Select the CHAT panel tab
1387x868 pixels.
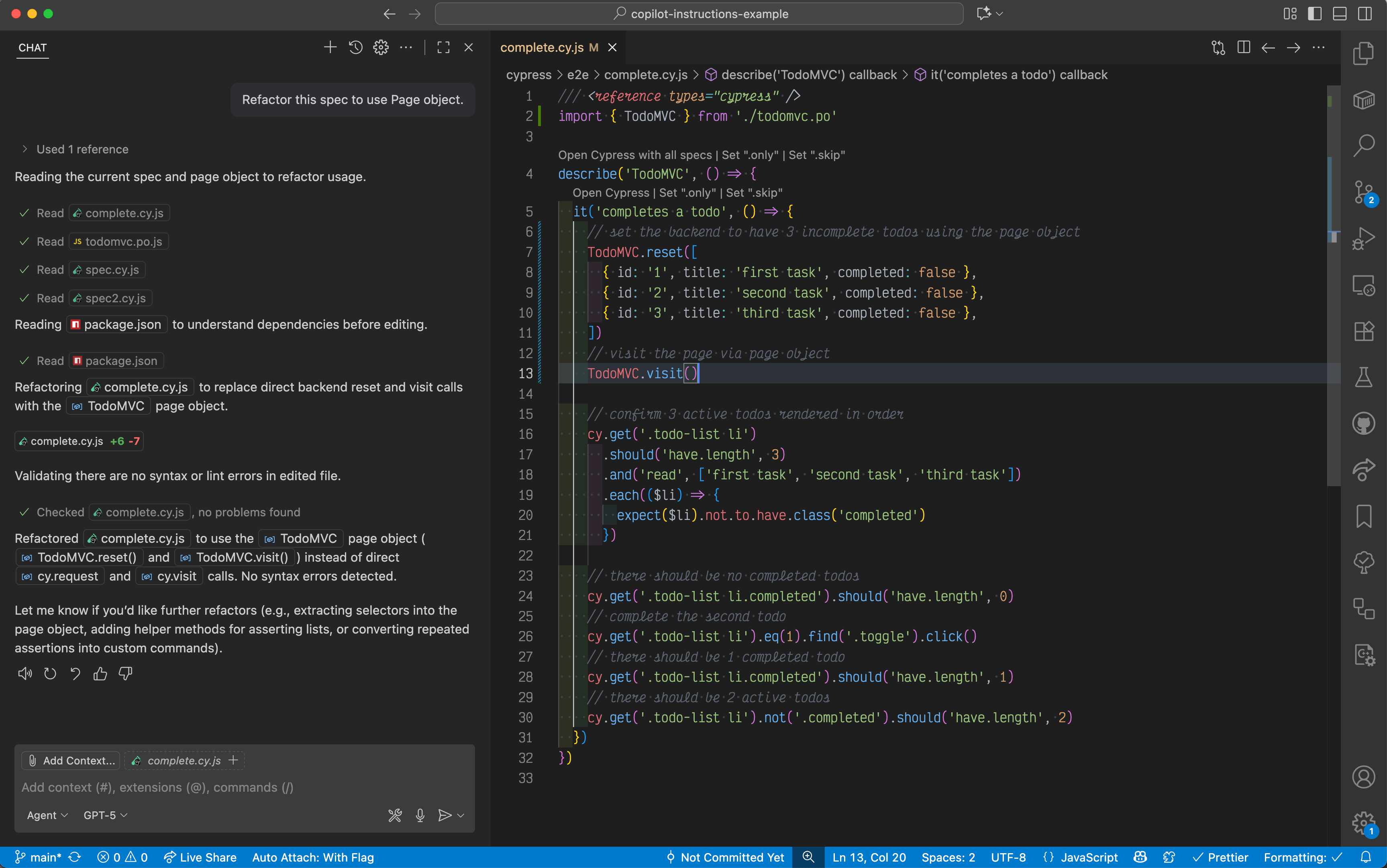[x=32, y=48]
